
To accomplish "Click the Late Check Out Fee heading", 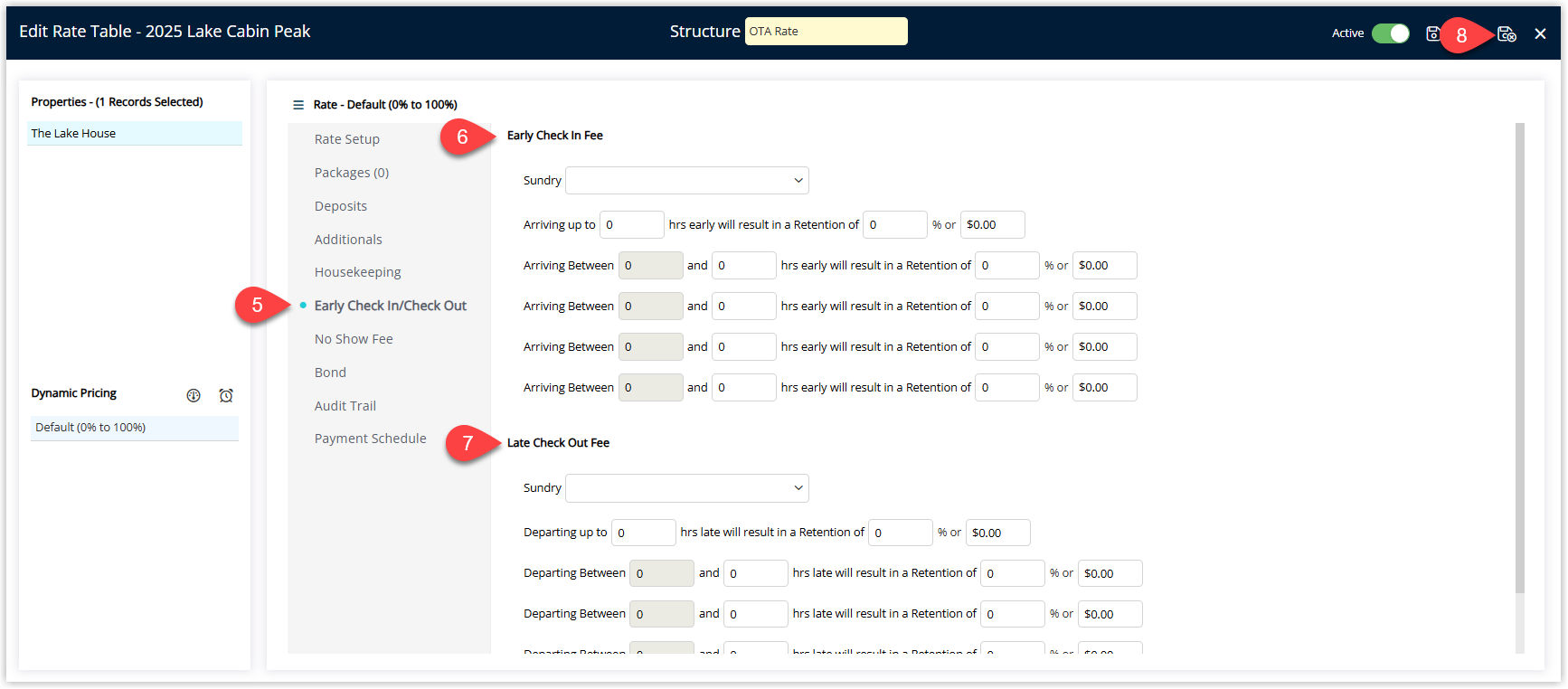I will (558, 443).
